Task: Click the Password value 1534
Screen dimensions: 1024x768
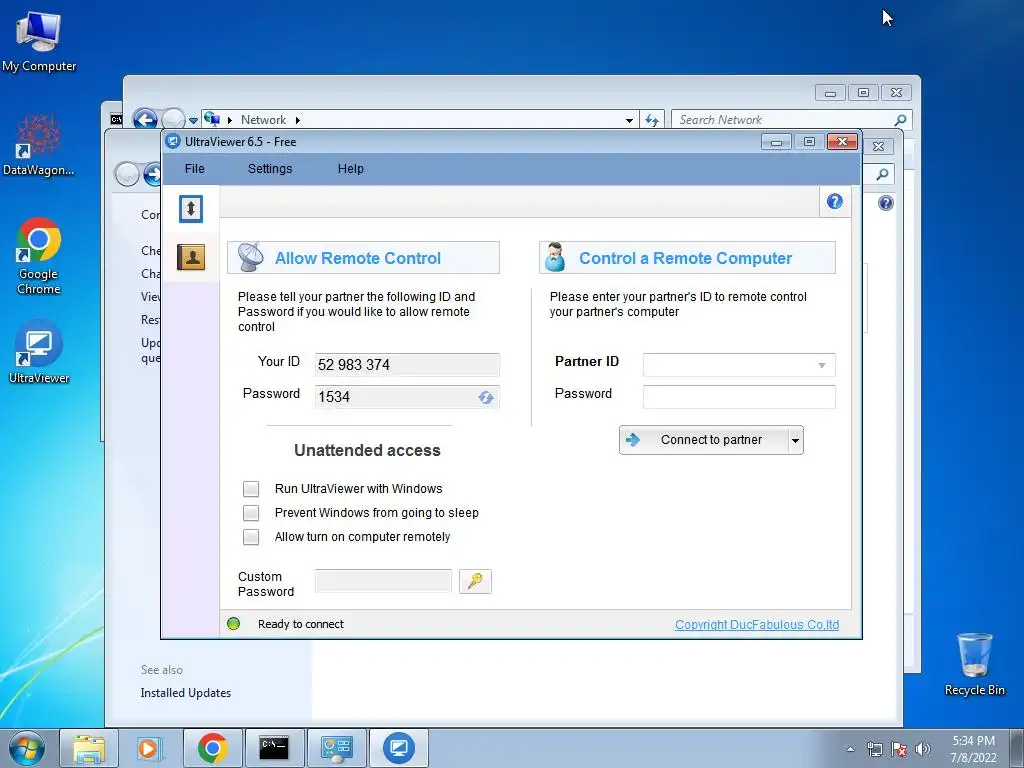Action: click(x=334, y=397)
